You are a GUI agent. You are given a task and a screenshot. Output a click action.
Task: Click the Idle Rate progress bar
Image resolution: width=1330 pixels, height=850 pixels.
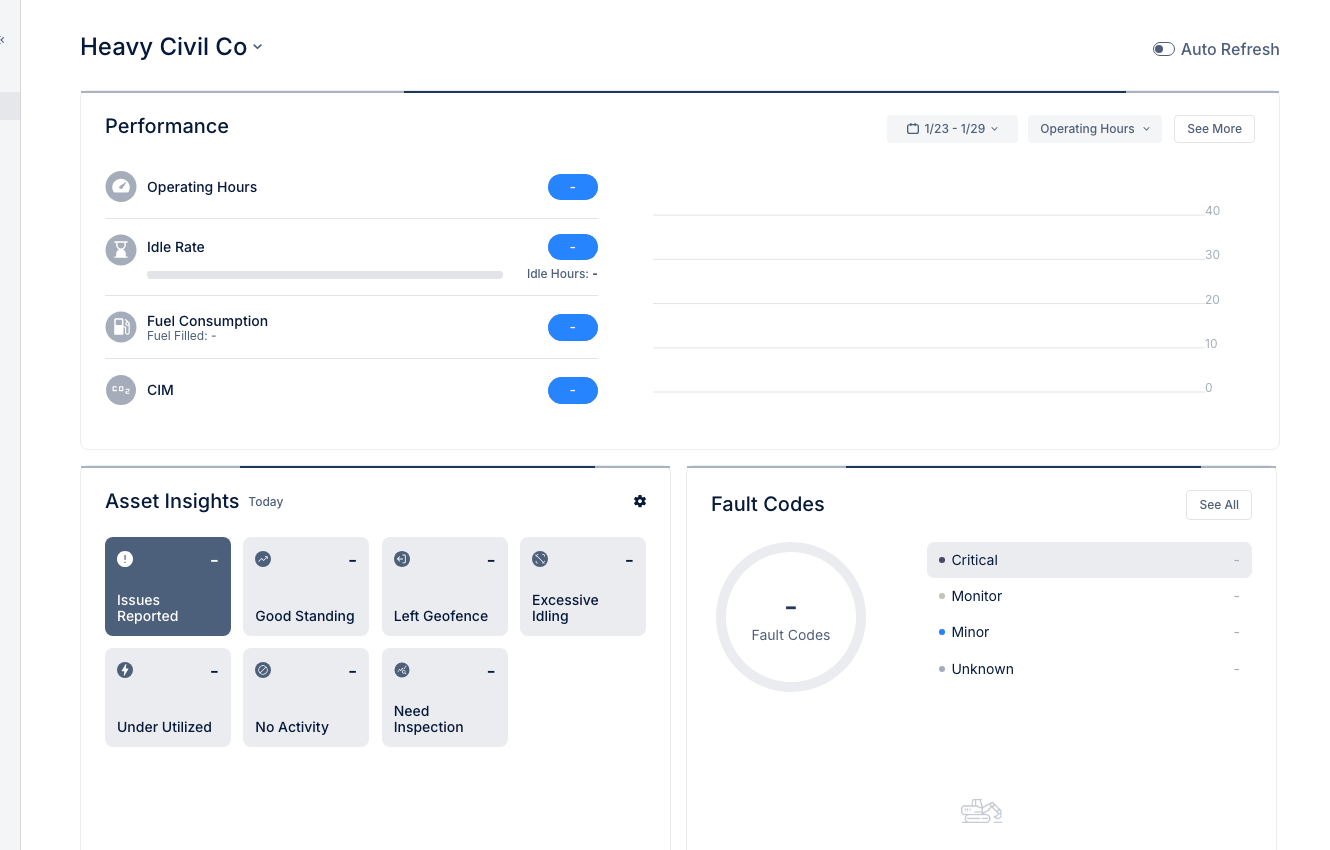pyautogui.click(x=324, y=274)
